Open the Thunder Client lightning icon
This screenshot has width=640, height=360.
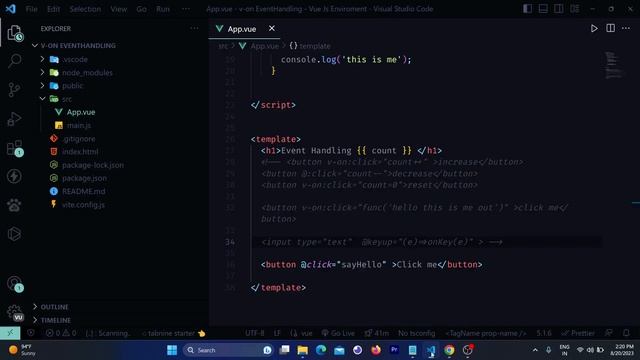(x=14, y=176)
